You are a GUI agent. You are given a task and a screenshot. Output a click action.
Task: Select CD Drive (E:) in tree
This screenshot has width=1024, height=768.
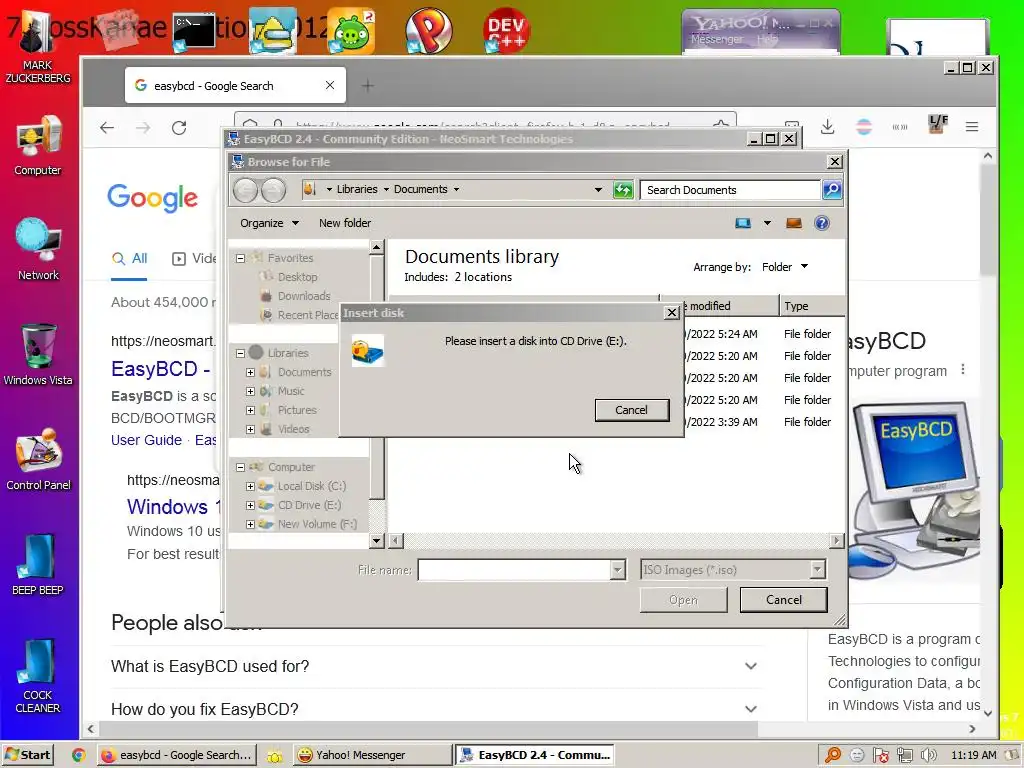coord(309,505)
